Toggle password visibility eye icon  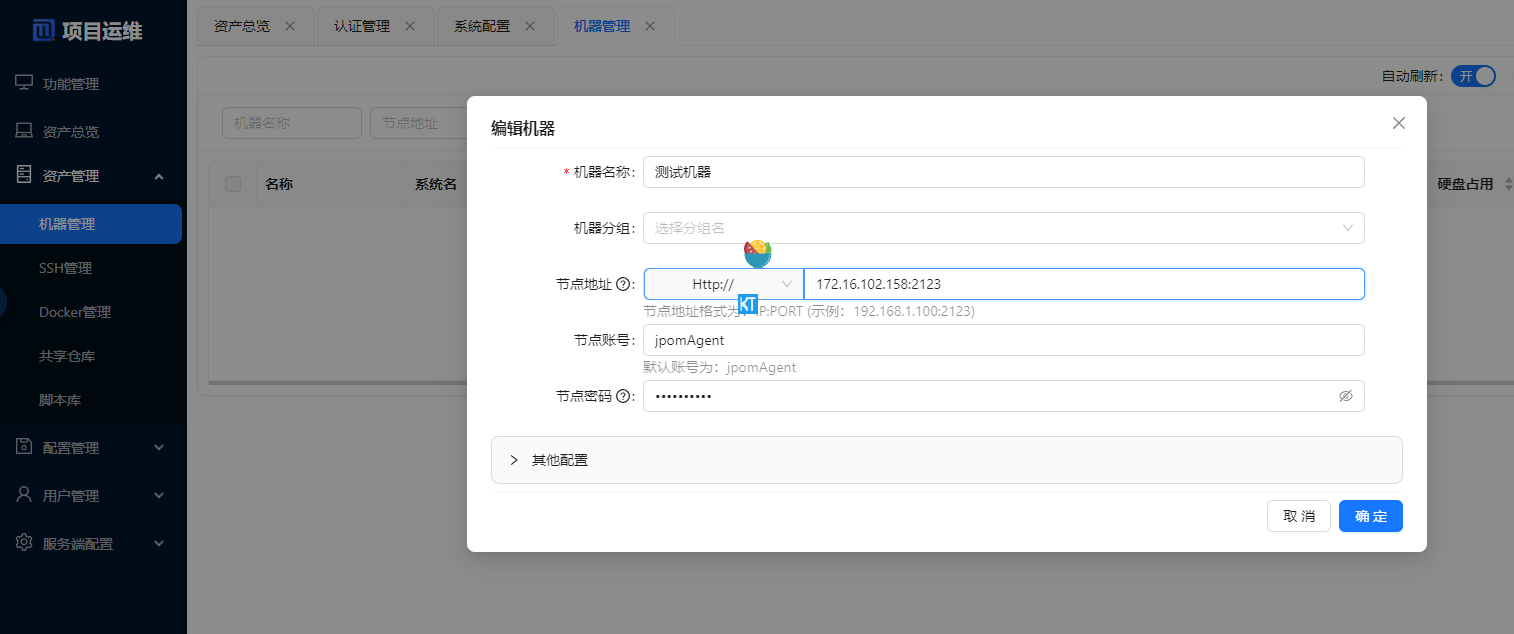point(1345,396)
